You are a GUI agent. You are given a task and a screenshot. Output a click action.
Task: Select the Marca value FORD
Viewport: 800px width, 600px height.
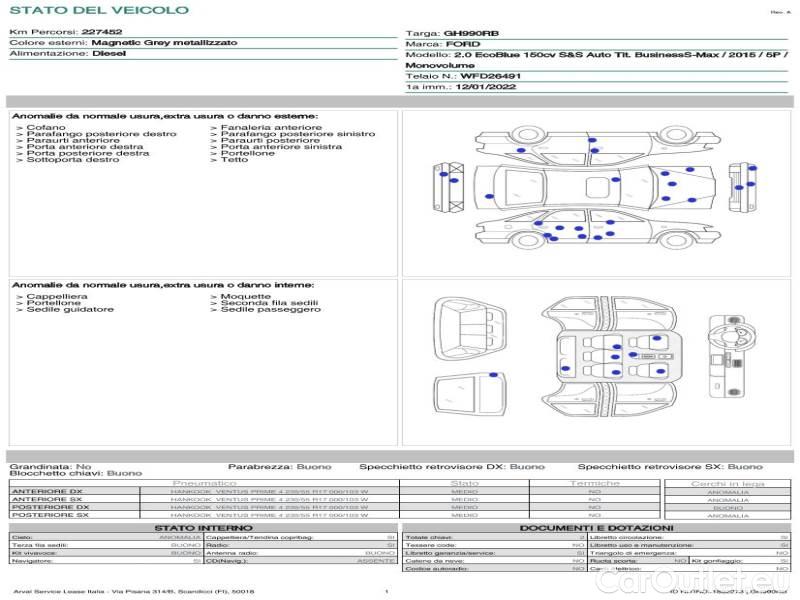[463, 44]
